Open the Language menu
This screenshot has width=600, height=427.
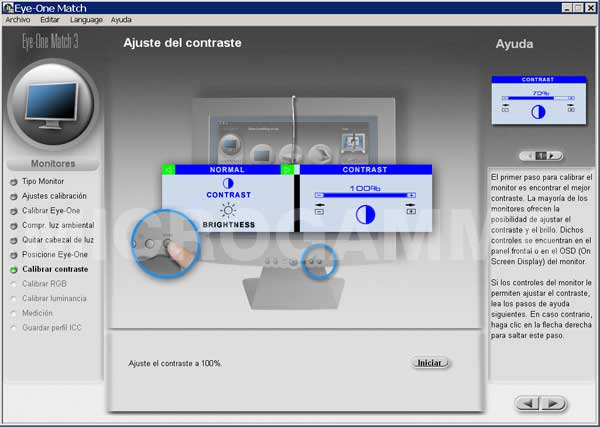(86, 20)
